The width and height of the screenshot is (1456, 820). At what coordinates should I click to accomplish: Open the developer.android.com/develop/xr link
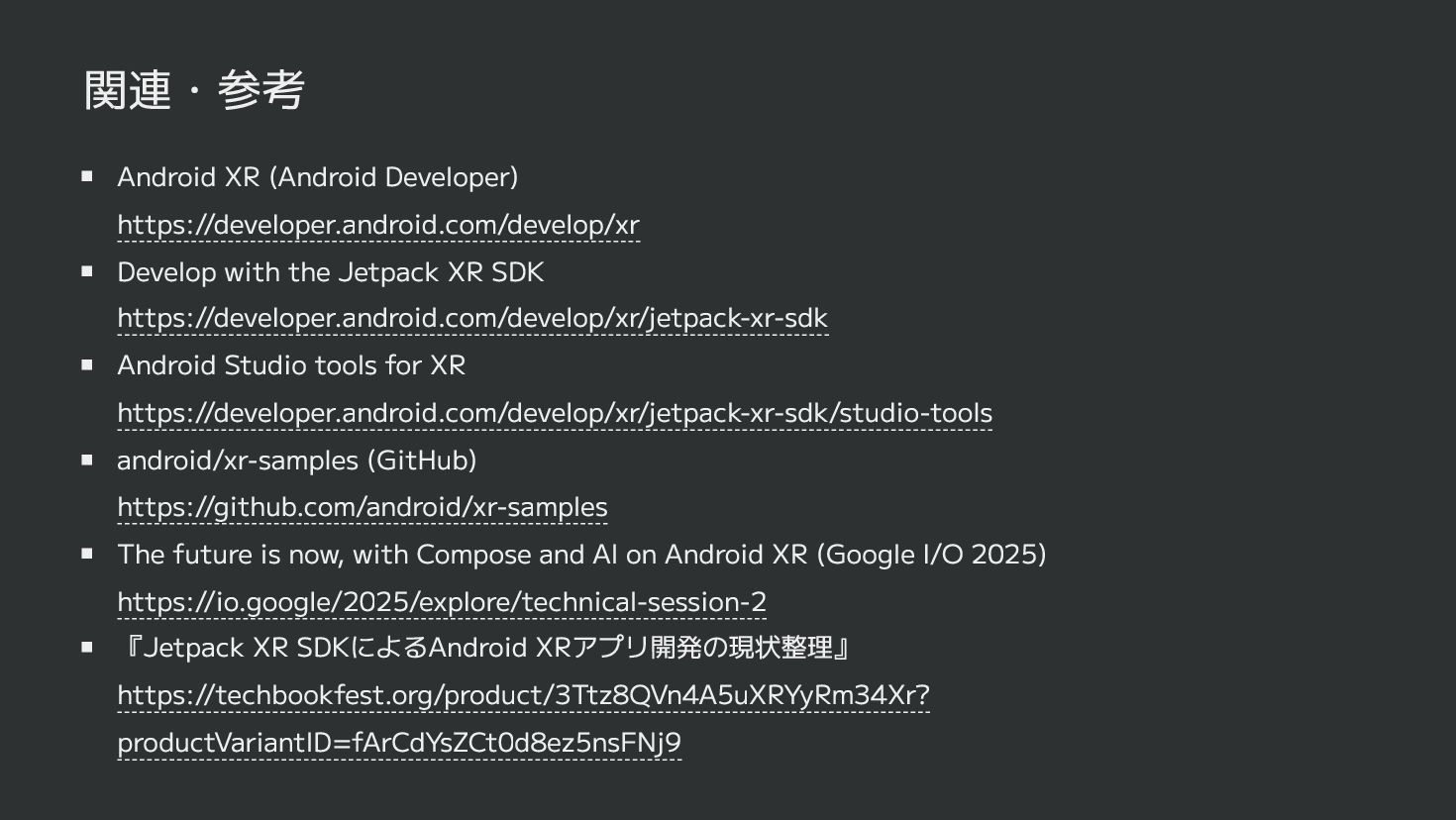tap(378, 225)
